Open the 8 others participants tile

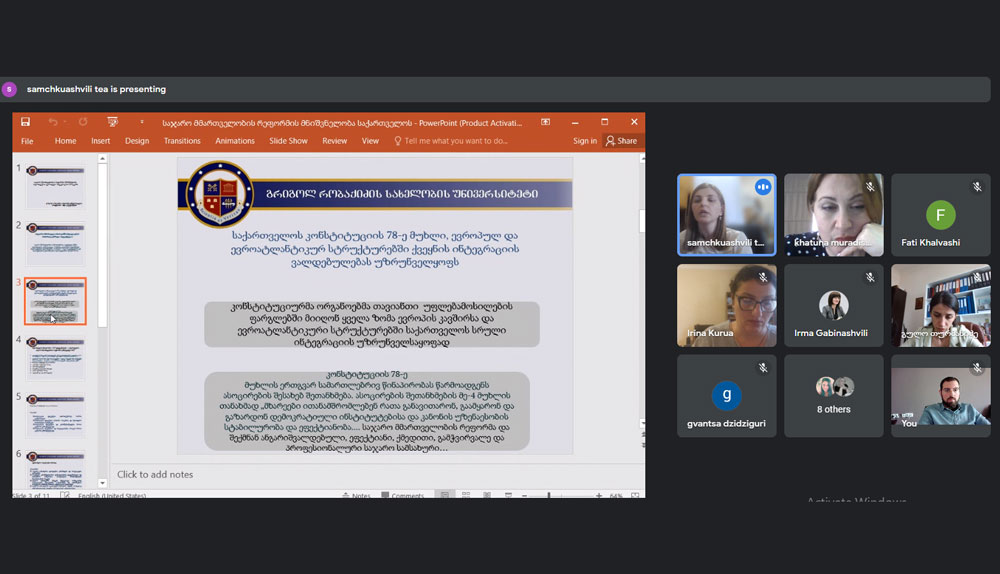(834, 395)
